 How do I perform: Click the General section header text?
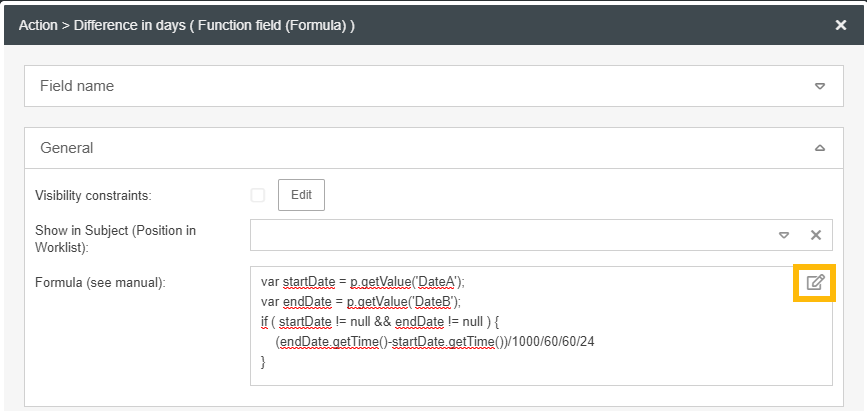pos(67,148)
